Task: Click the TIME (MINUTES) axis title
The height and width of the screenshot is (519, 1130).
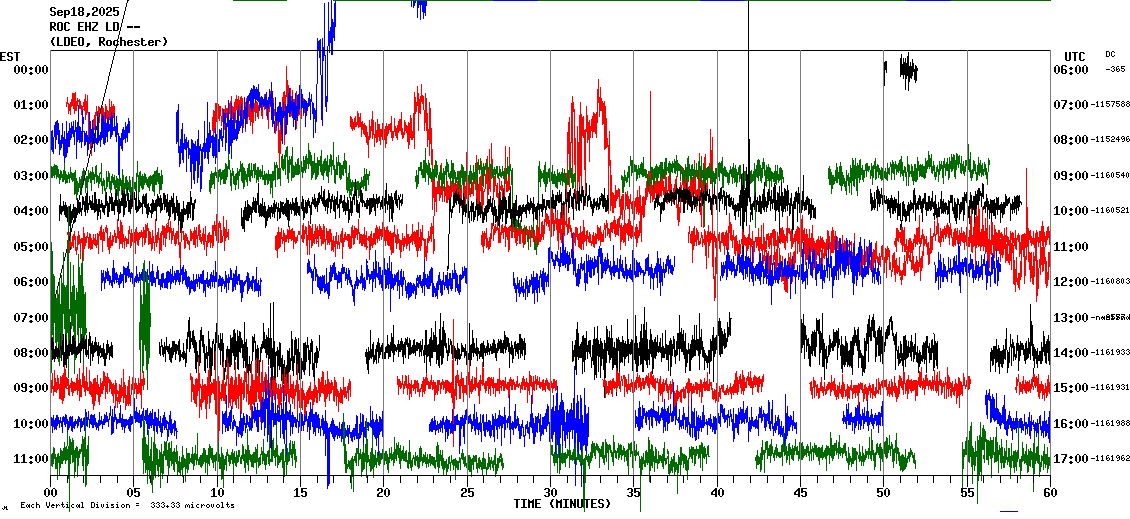Action: (562, 504)
